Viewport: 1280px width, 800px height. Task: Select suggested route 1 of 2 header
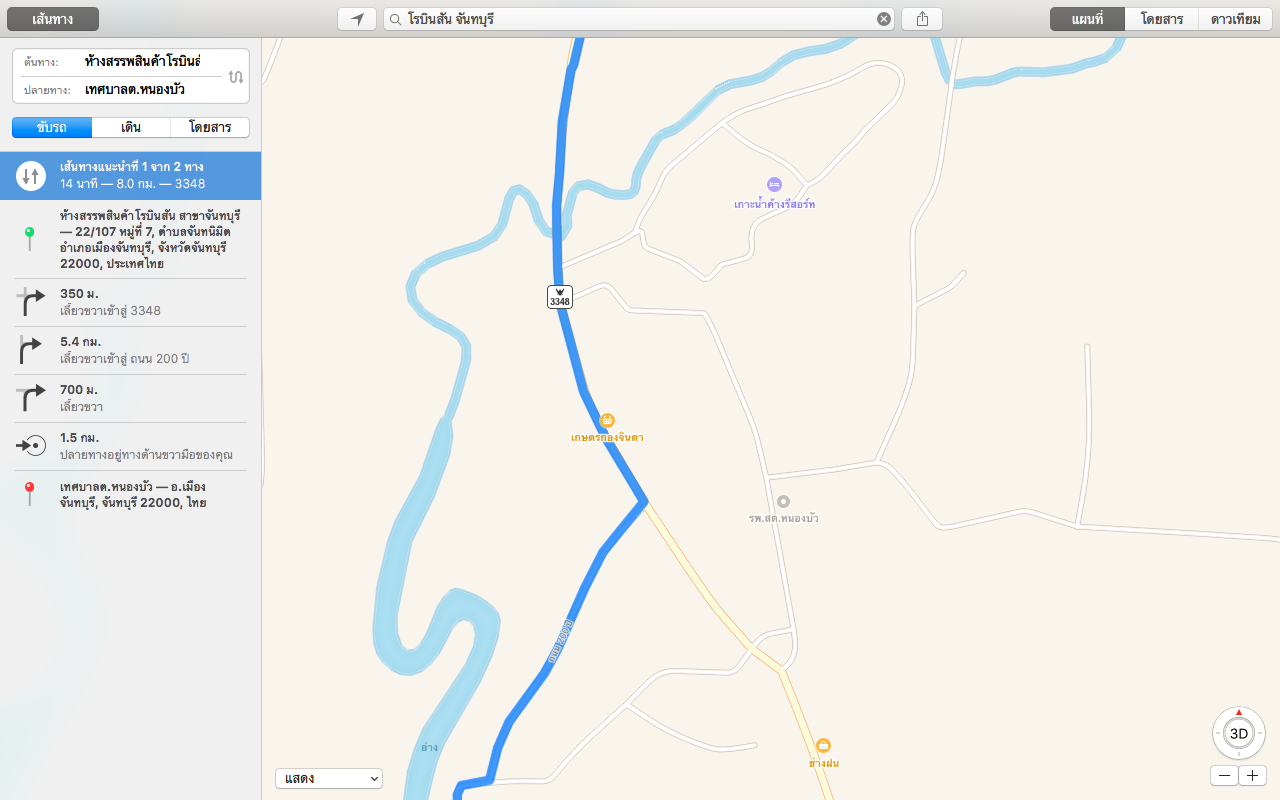coord(130,176)
